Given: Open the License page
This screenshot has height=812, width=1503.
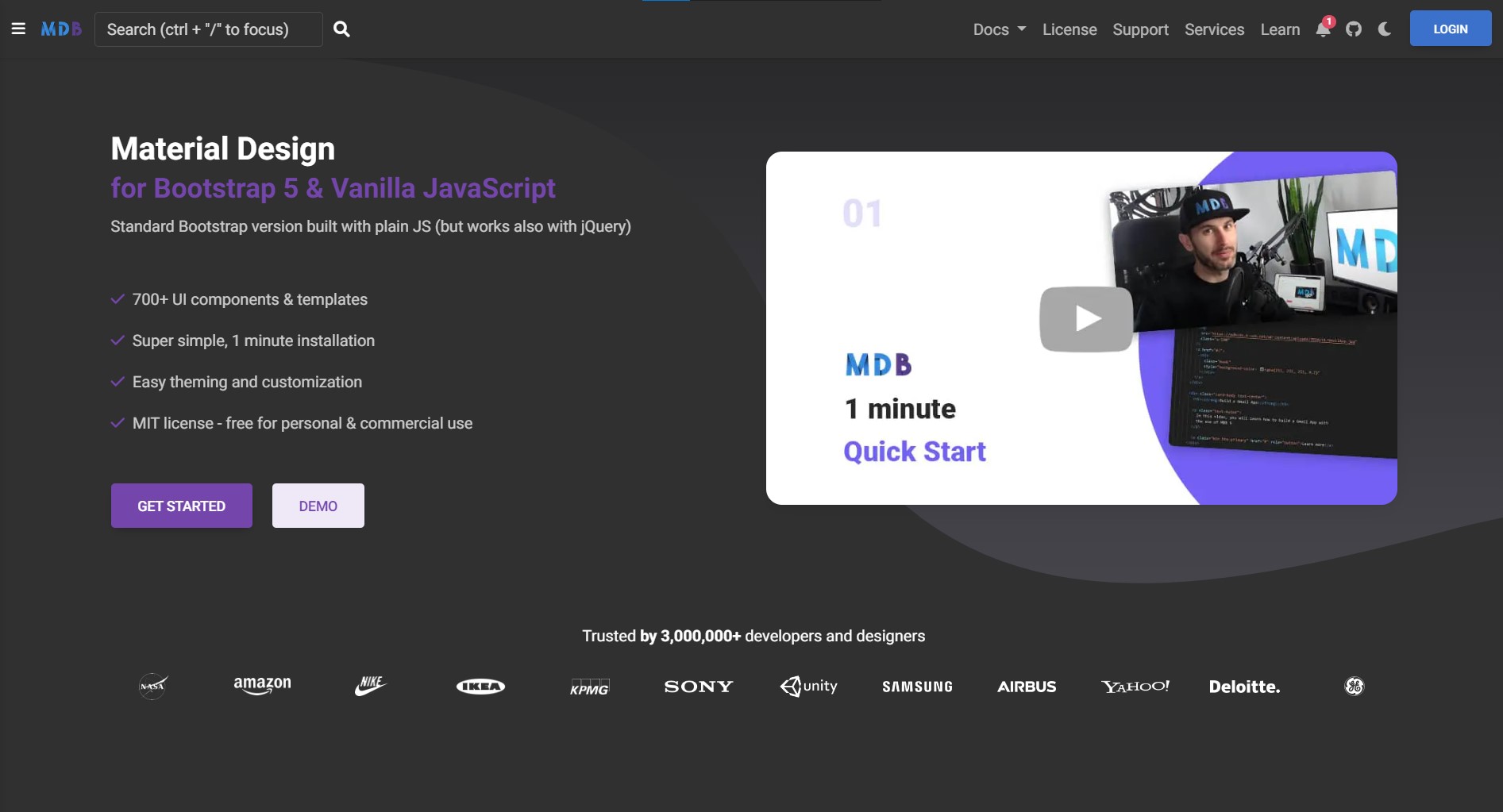Looking at the screenshot, I should [x=1069, y=29].
